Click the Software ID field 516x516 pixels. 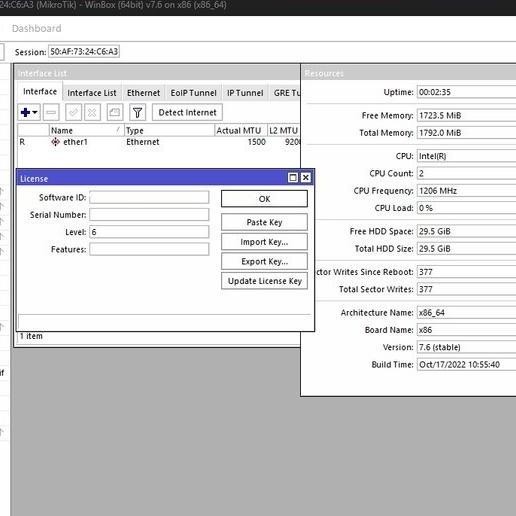pyautogui.click(x=149, y=197)
